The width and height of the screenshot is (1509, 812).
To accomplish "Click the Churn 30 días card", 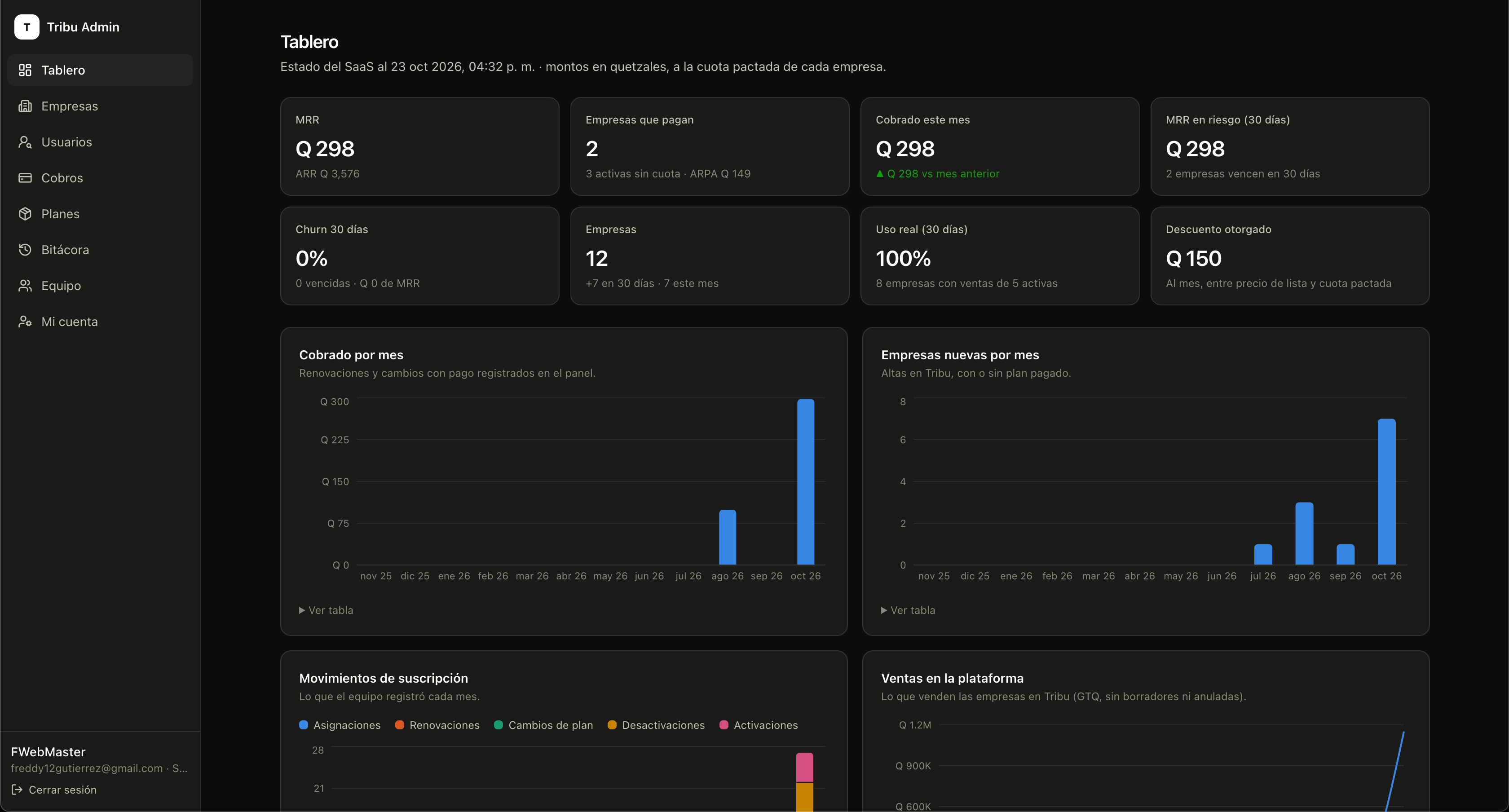I will (419, 256).
